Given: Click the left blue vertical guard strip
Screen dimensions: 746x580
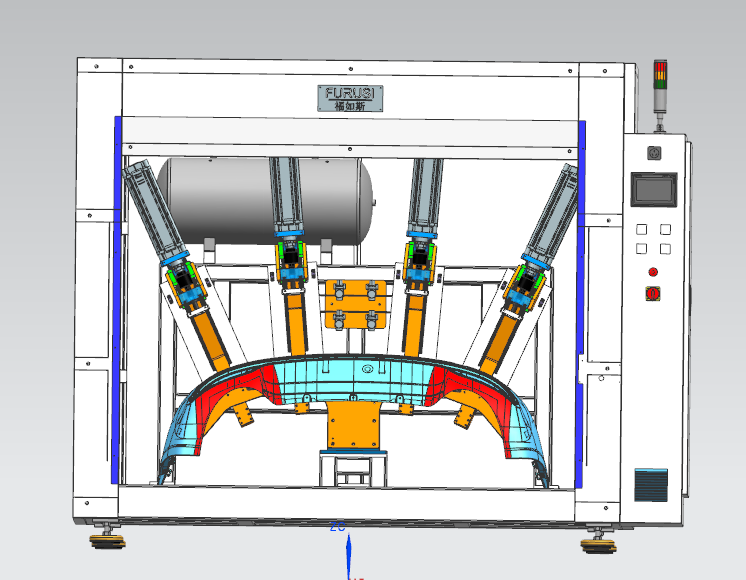Looking at the screenshot, I should click(118, 300).
